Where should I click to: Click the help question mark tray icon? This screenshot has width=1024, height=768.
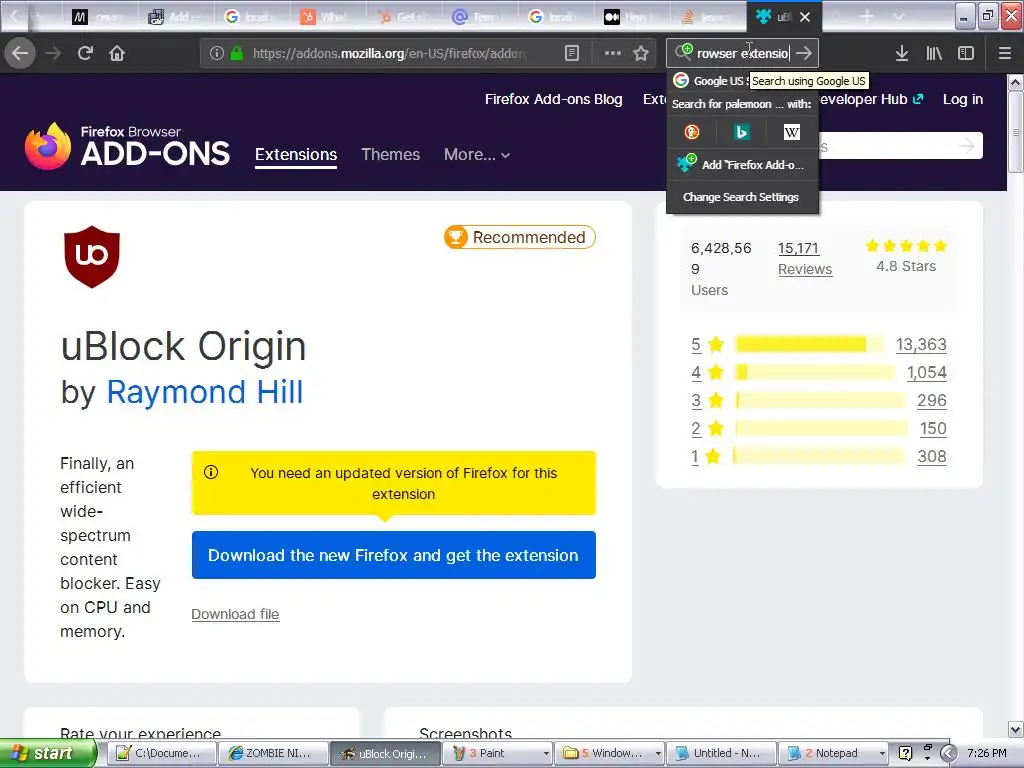(x=905, y=753)
